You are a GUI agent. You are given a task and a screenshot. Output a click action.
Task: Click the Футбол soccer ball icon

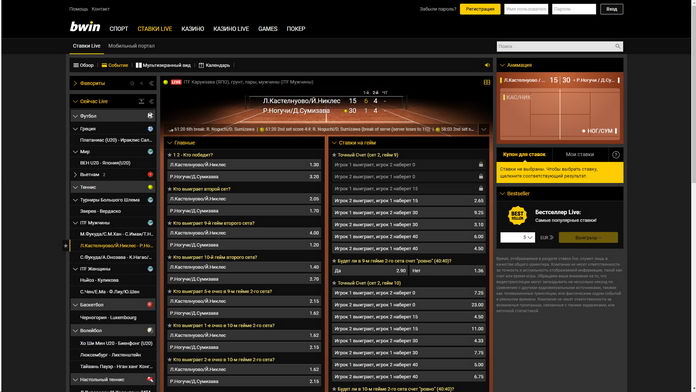point(150,115)
